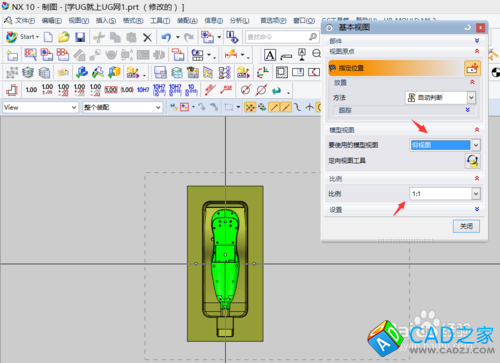Click the black-white center mark icon
Image resolution: width=500 pixels, height=363 pixels.
click(496, 72)
